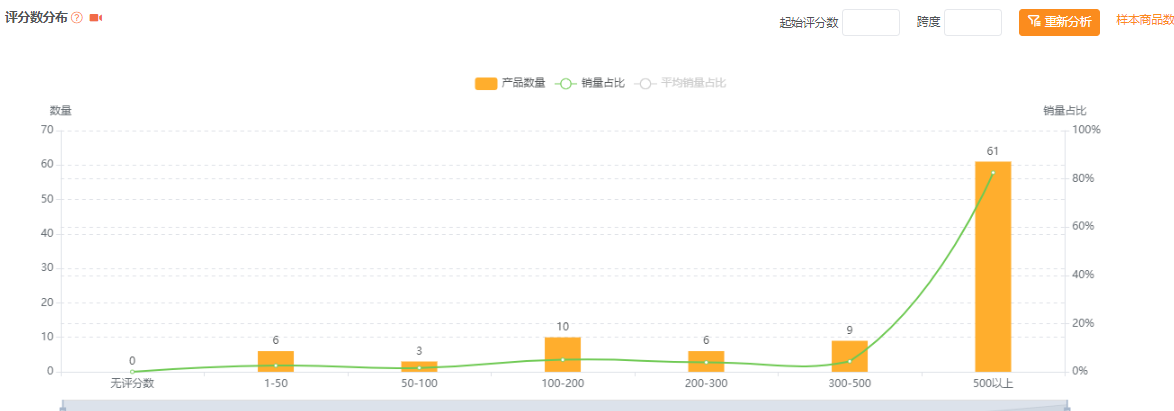Open the 样本商品数 link
The width and height of the screenshot is (1174, 411).
tap(1144, 20)
